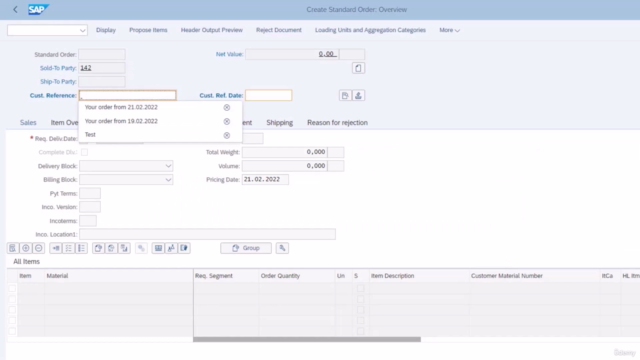Click the grayed-out link icon in item toolbar
The width and height of the screenshot is (640, 360).
141,248
